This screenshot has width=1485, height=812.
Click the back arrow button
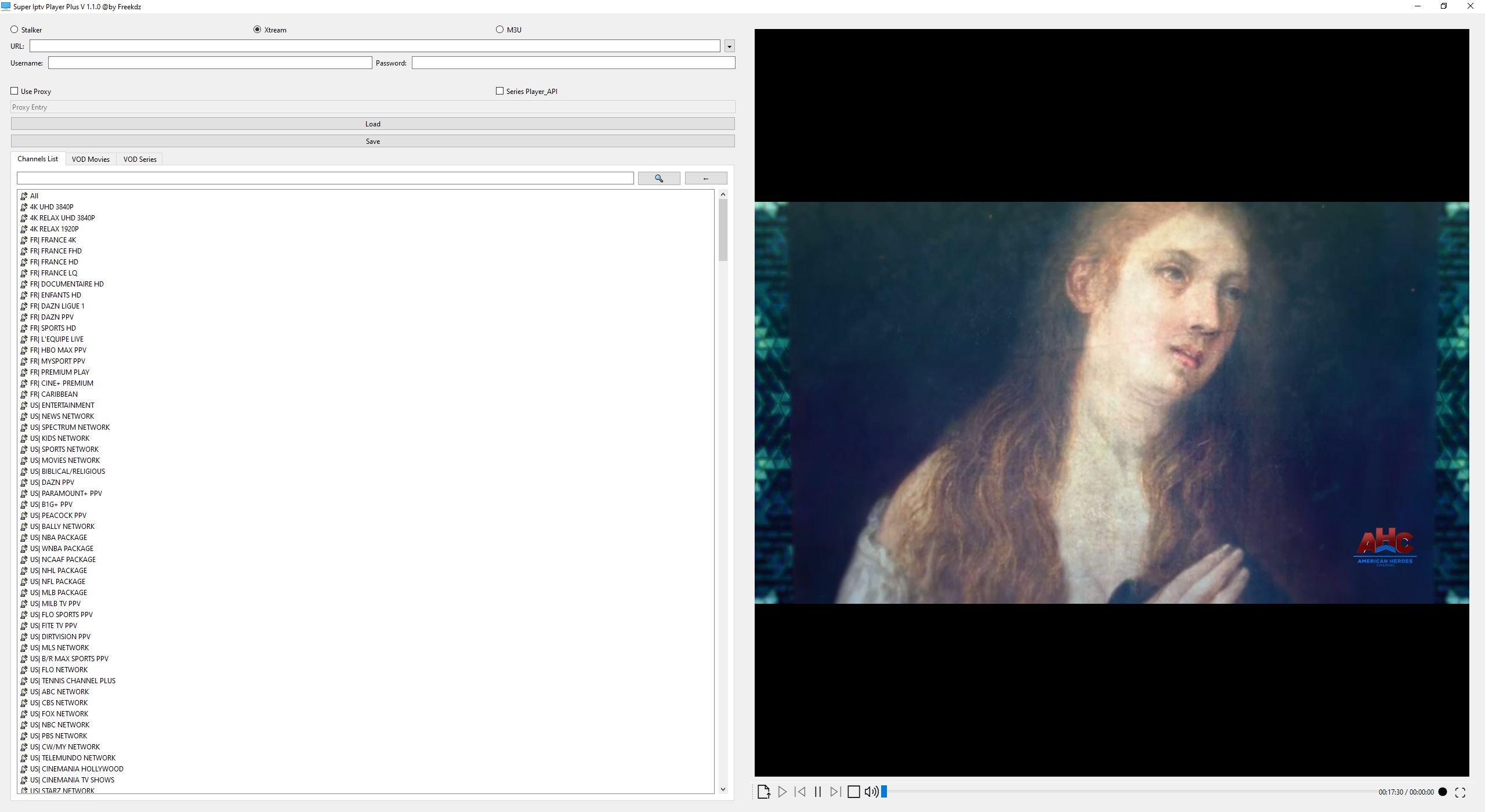click(x=706, y=178)
